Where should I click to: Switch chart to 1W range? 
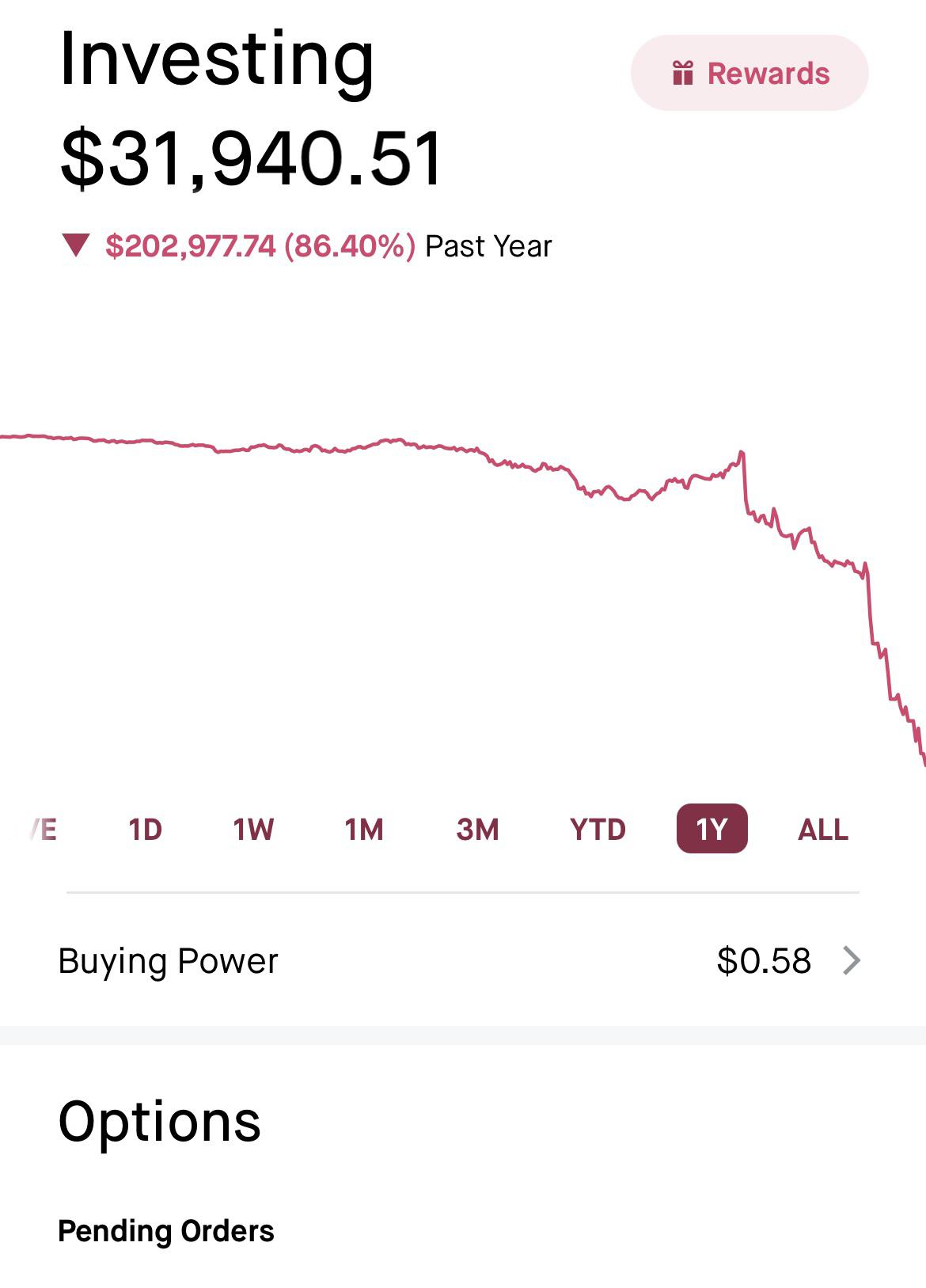tap(253, 829)
